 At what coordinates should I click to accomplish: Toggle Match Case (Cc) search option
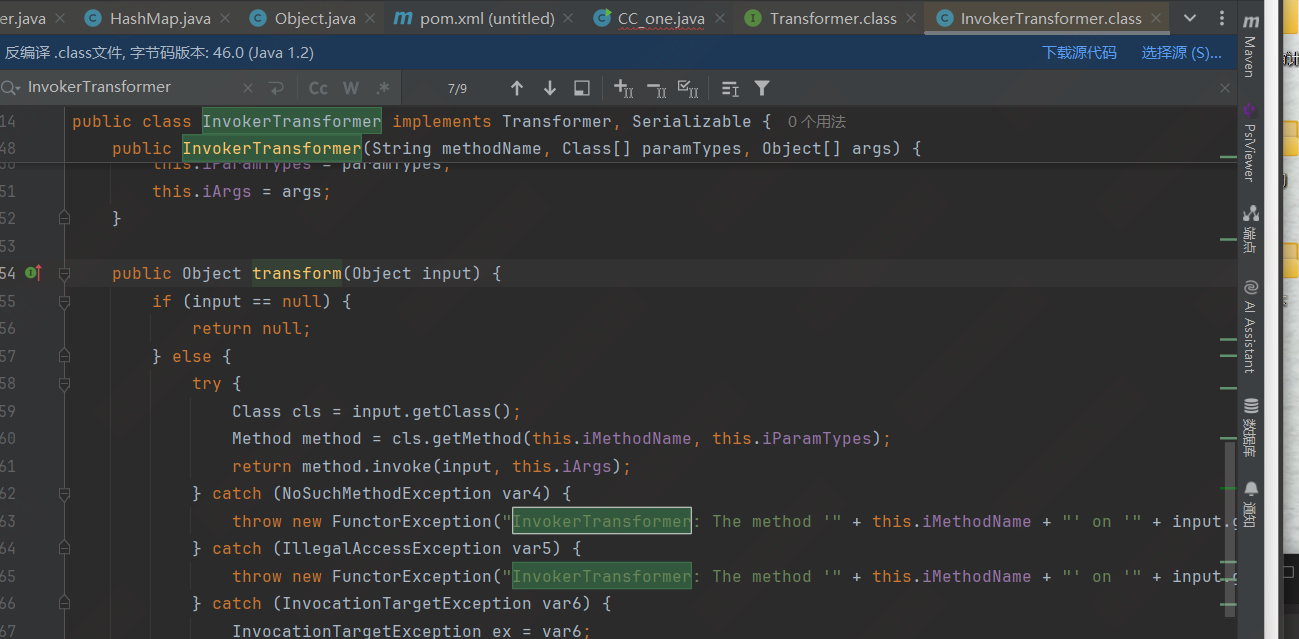click(x=318, y=88)
